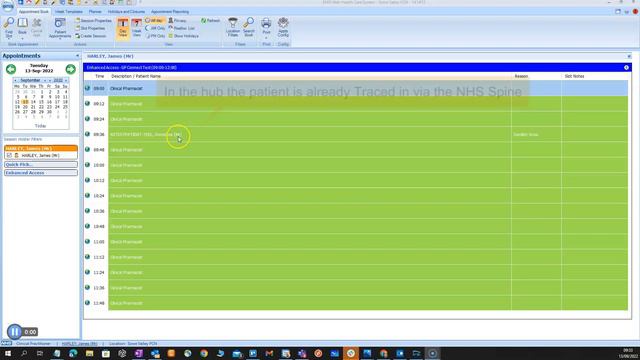Select the AM Only view option
Screen dimensions: 640x360
point(155,28)
